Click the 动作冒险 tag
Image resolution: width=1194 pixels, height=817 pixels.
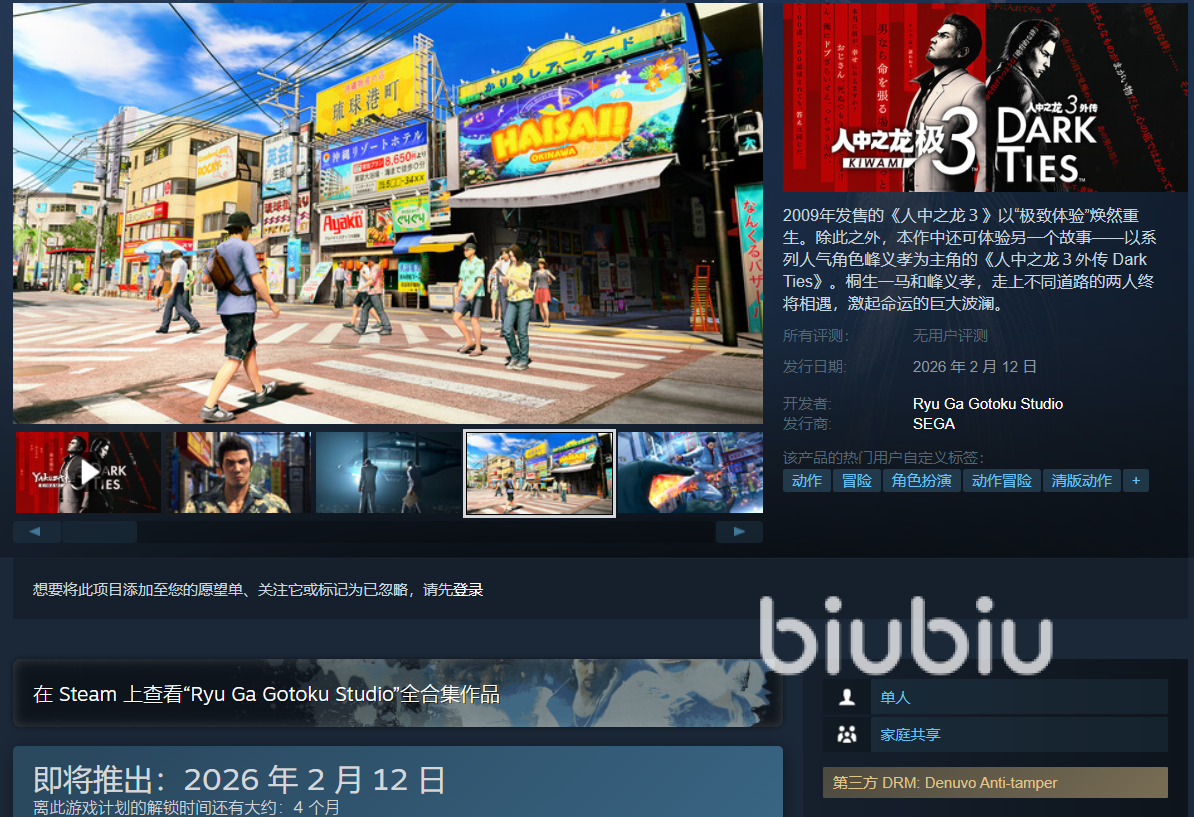click(x=1001, y=481)
